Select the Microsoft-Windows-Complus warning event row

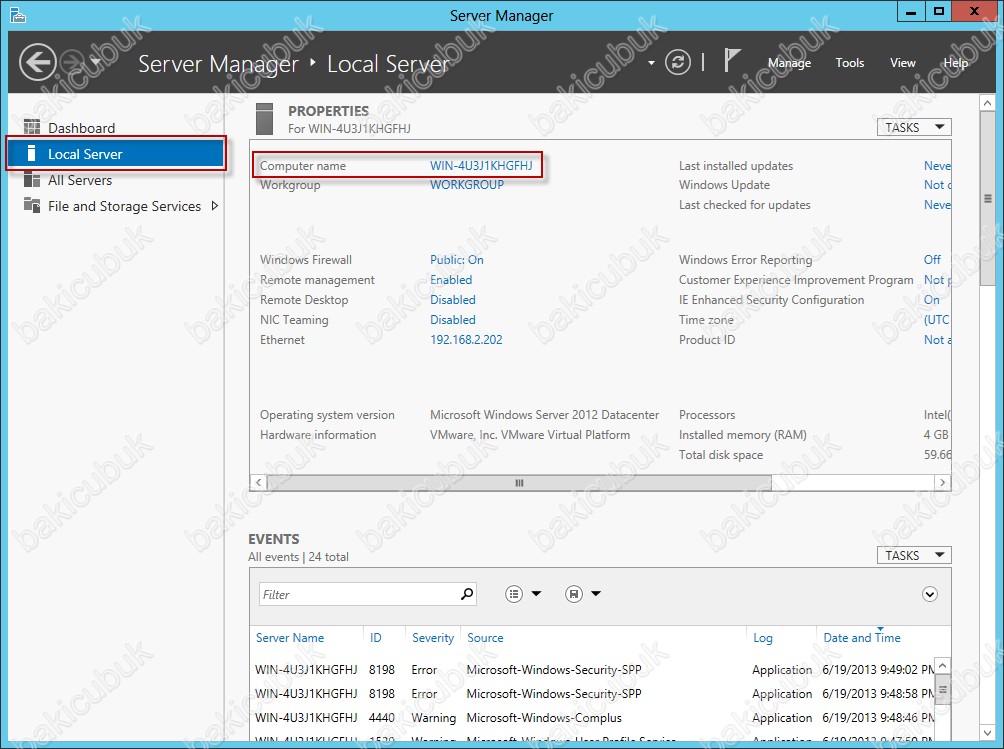(594, 718)
